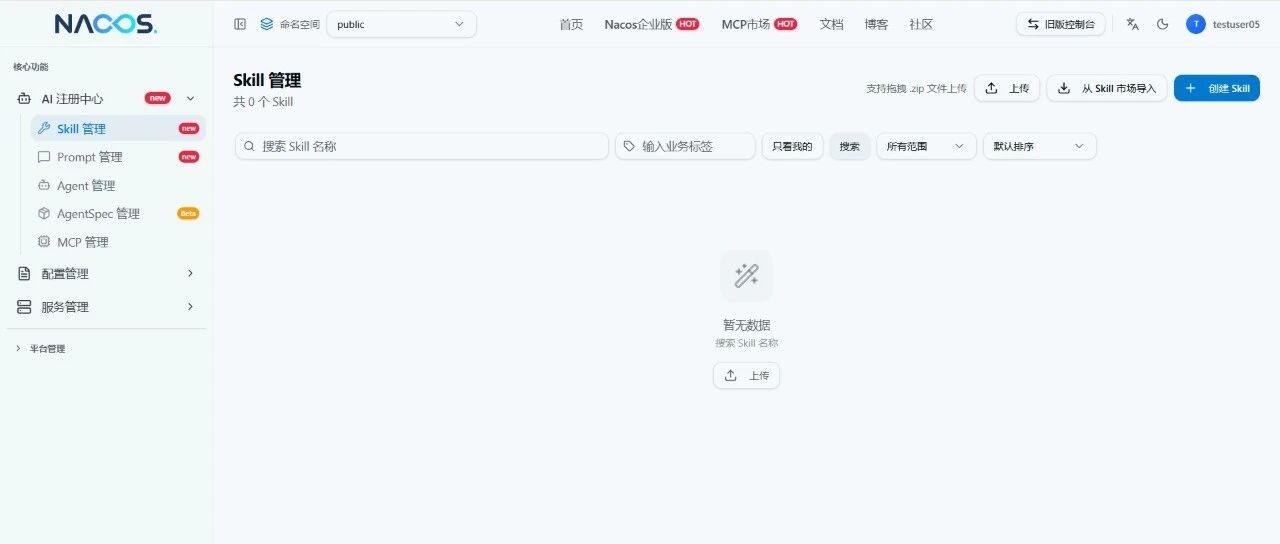Toggle the 只看我的 filter
Viewport: 1280px width, 544px height.
793,146
